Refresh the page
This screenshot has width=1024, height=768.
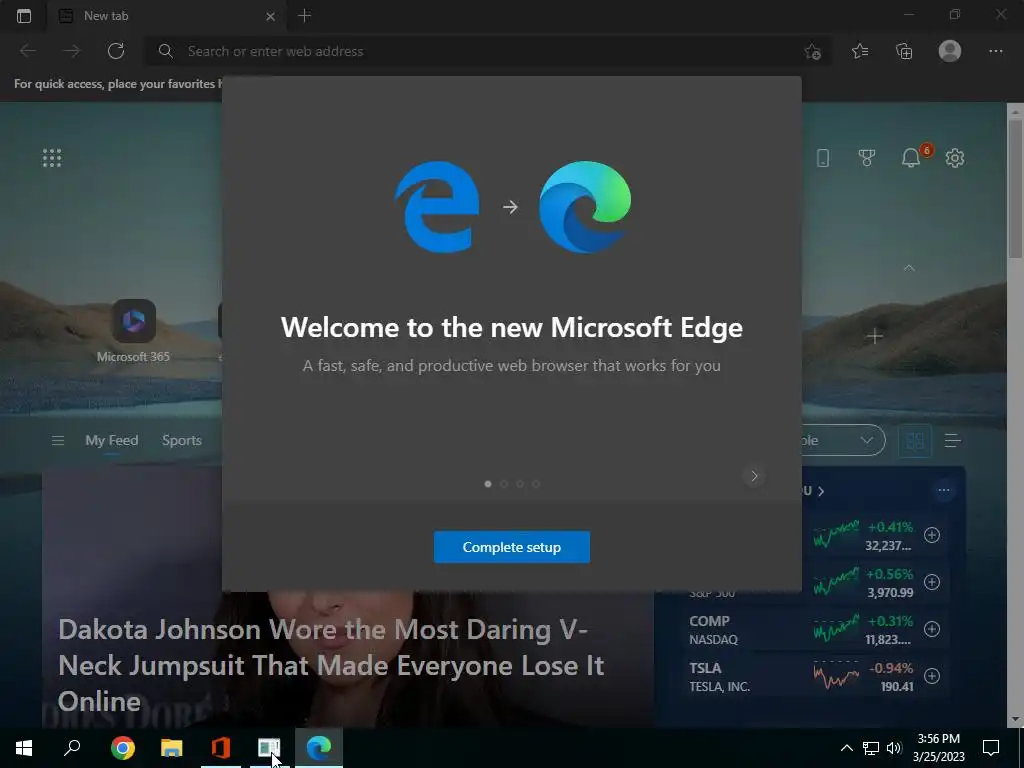point(116,51)
